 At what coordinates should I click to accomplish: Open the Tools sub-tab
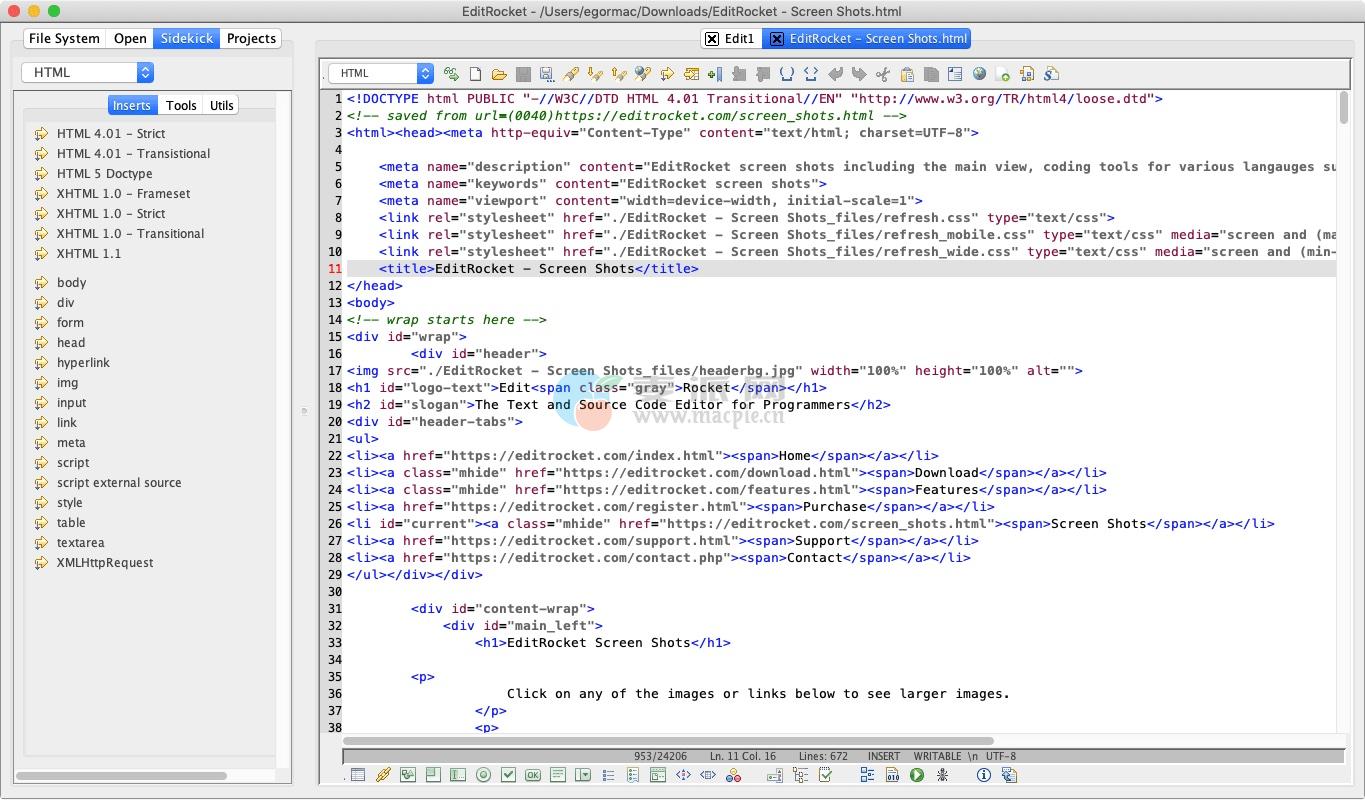point(181,105)
